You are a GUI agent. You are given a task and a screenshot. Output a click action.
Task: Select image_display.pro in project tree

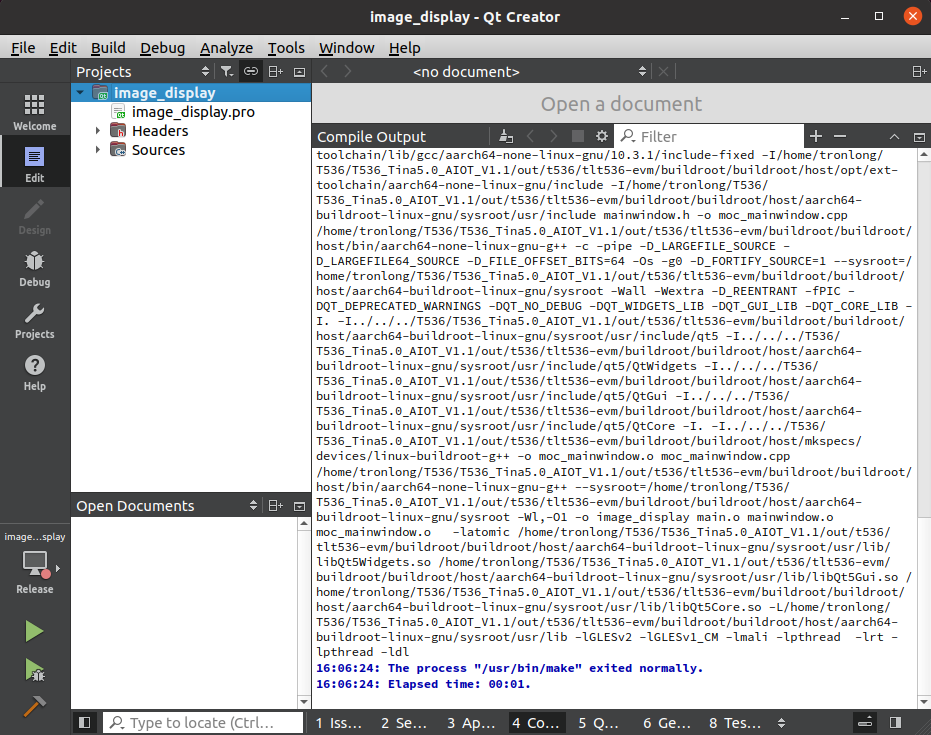(x=193, y=112)
